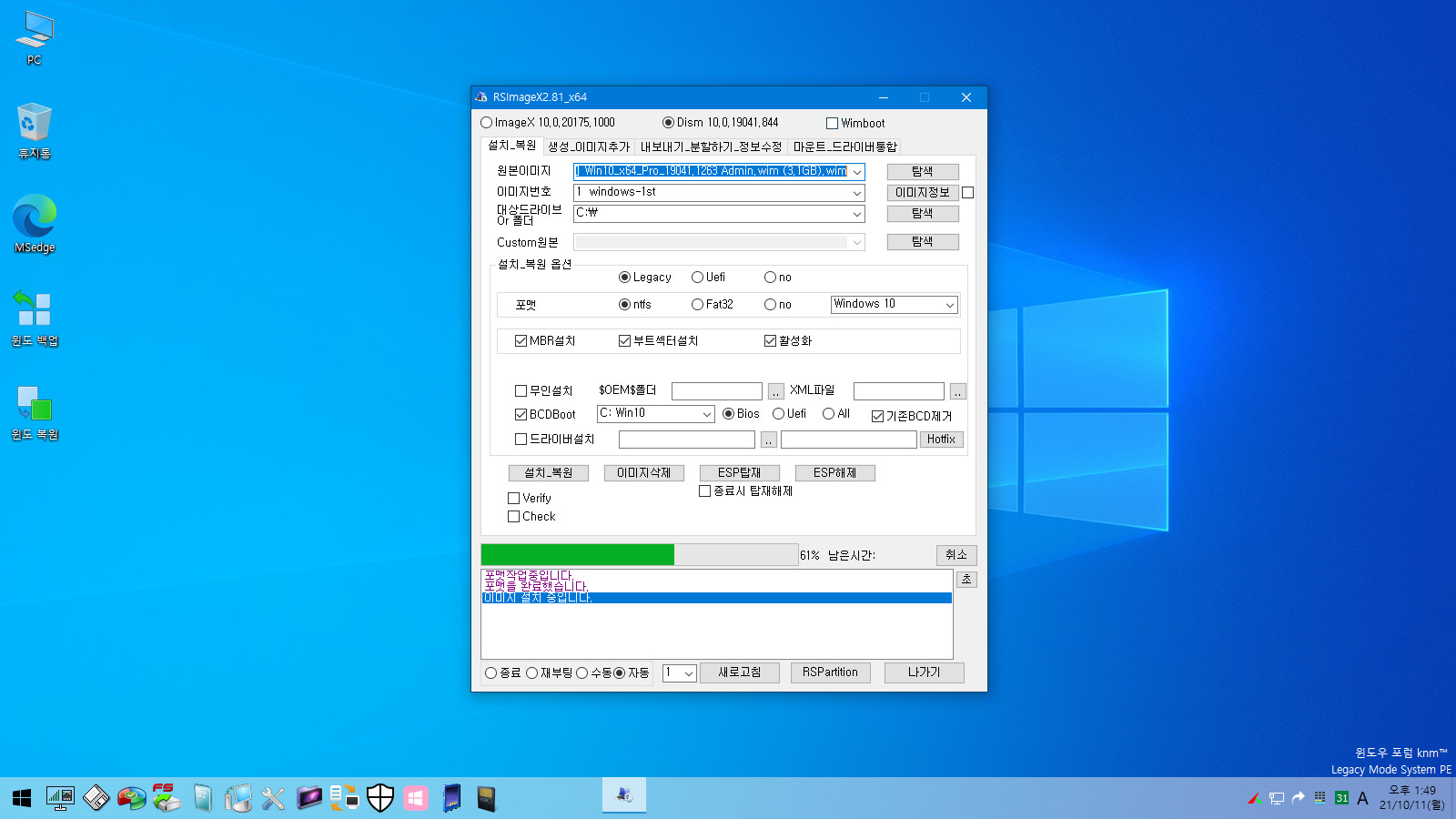This screenshot has width=1456, height=819.
Task: Expand the 원본이미지 wim file dropdown
Action: pyautogui.click(x=856, y=172)
